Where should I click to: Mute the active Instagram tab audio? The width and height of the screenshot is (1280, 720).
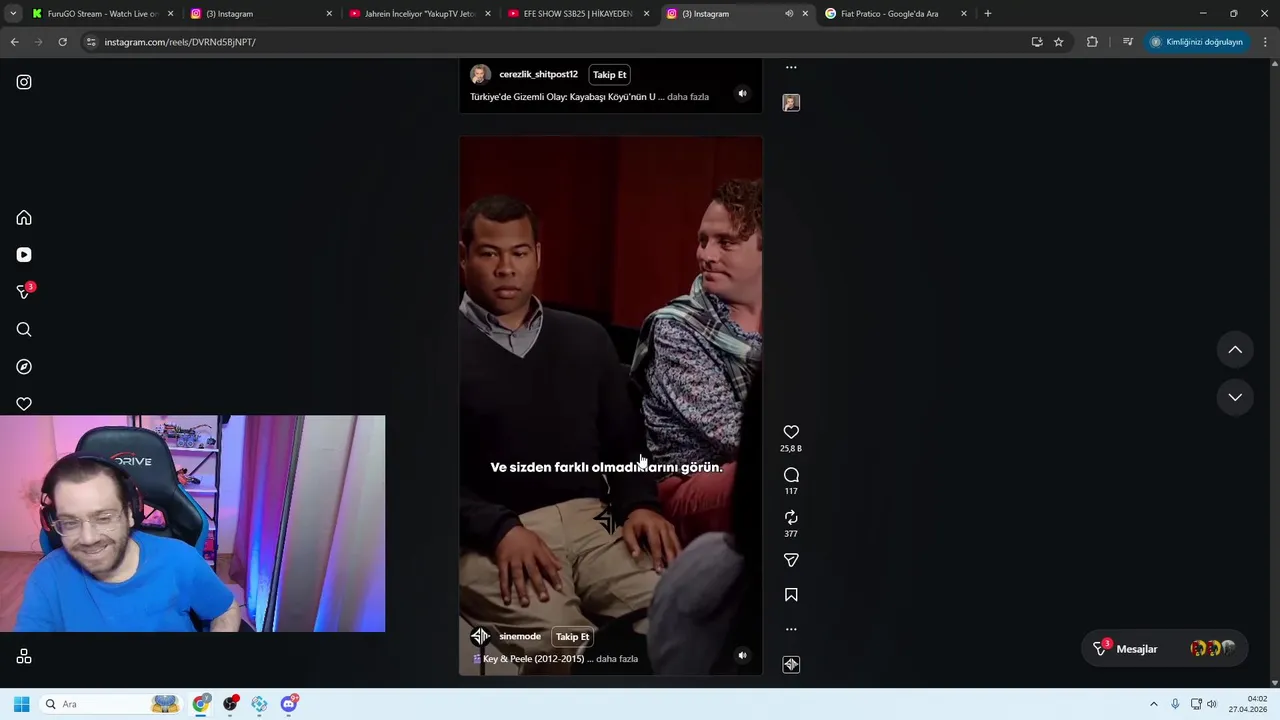788,14
